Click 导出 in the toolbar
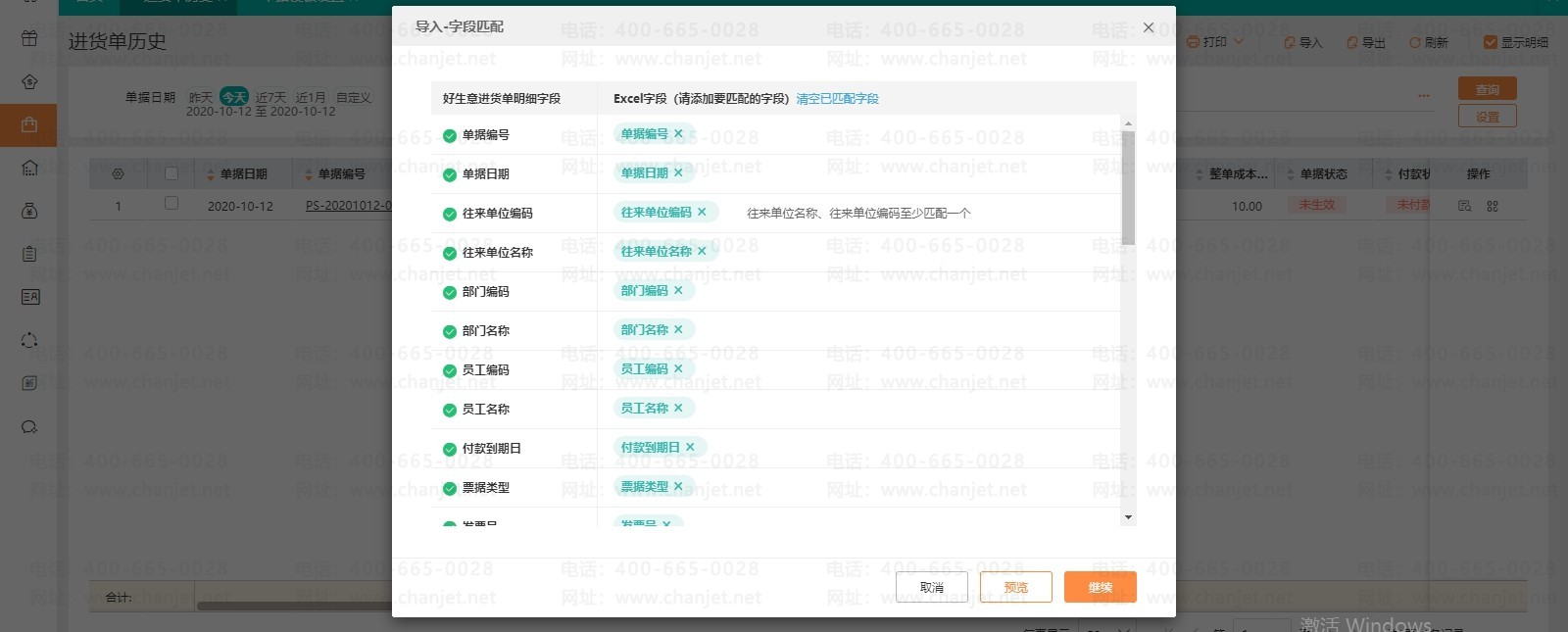The height and width of the screenshot is (632, 1568). 1366,42
